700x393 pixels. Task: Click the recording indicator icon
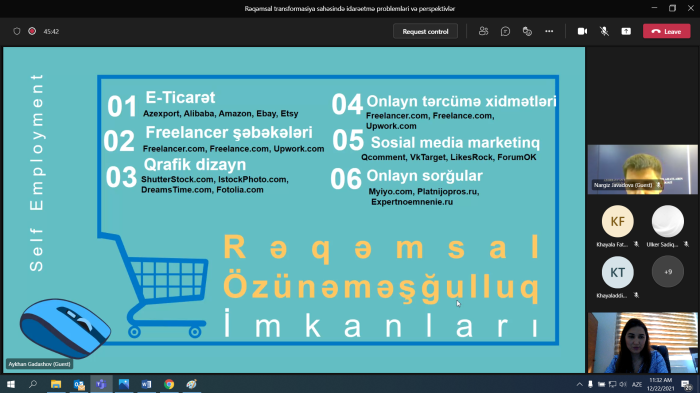click(32, 31)
